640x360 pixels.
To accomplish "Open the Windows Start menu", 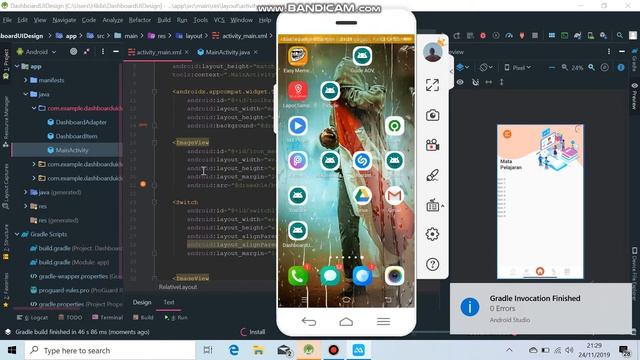I will coord(12,350).
